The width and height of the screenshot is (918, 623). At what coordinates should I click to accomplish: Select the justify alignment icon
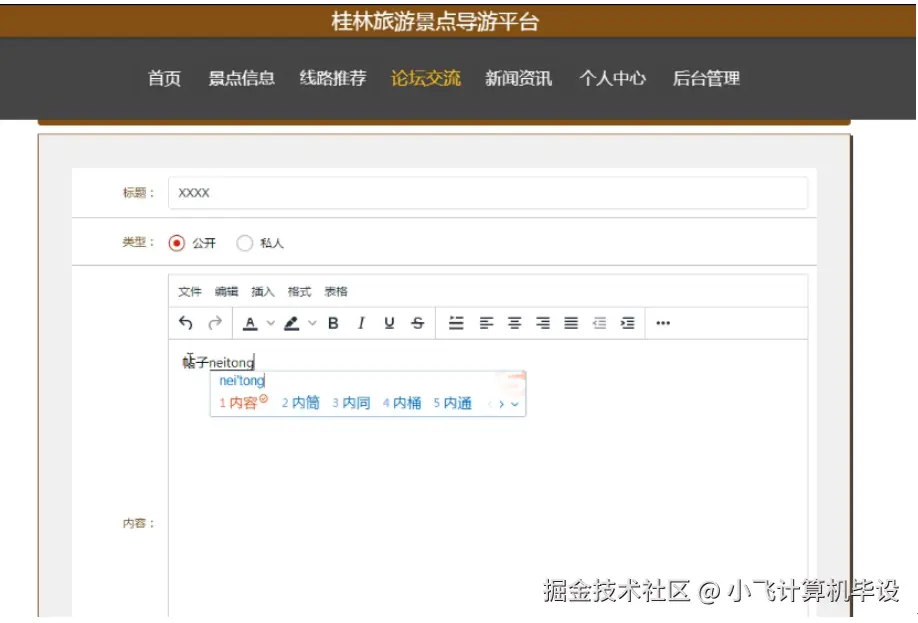(x=569, y=323)
